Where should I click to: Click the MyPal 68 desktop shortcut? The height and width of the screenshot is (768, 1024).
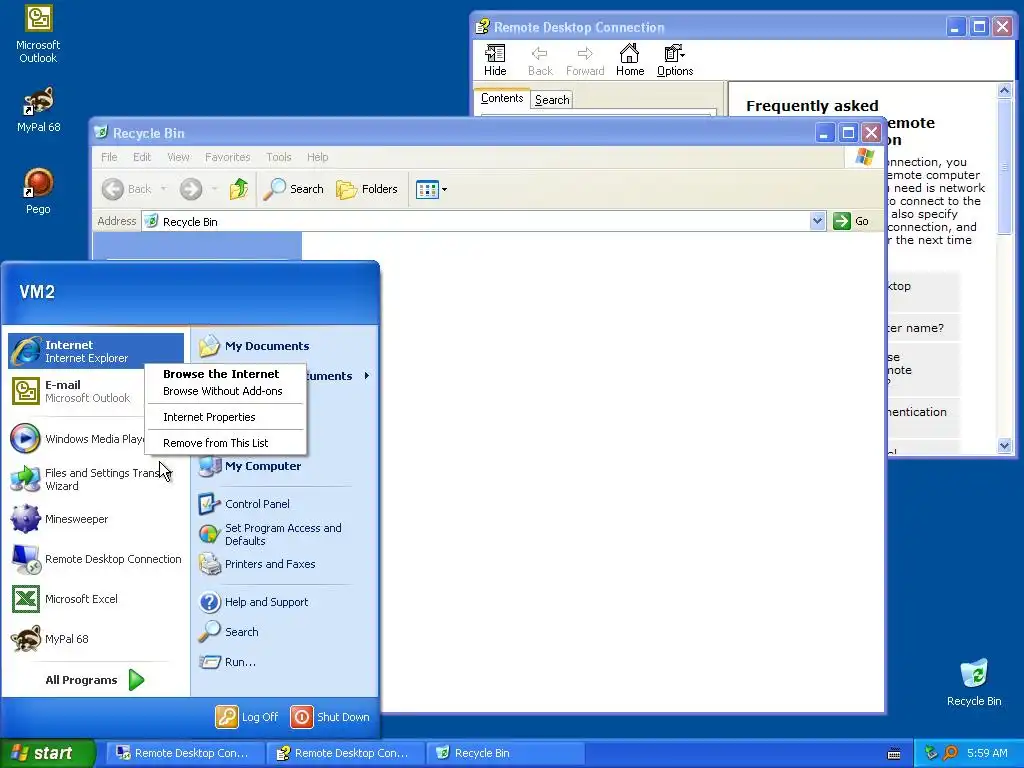click(x=38, y=109)
